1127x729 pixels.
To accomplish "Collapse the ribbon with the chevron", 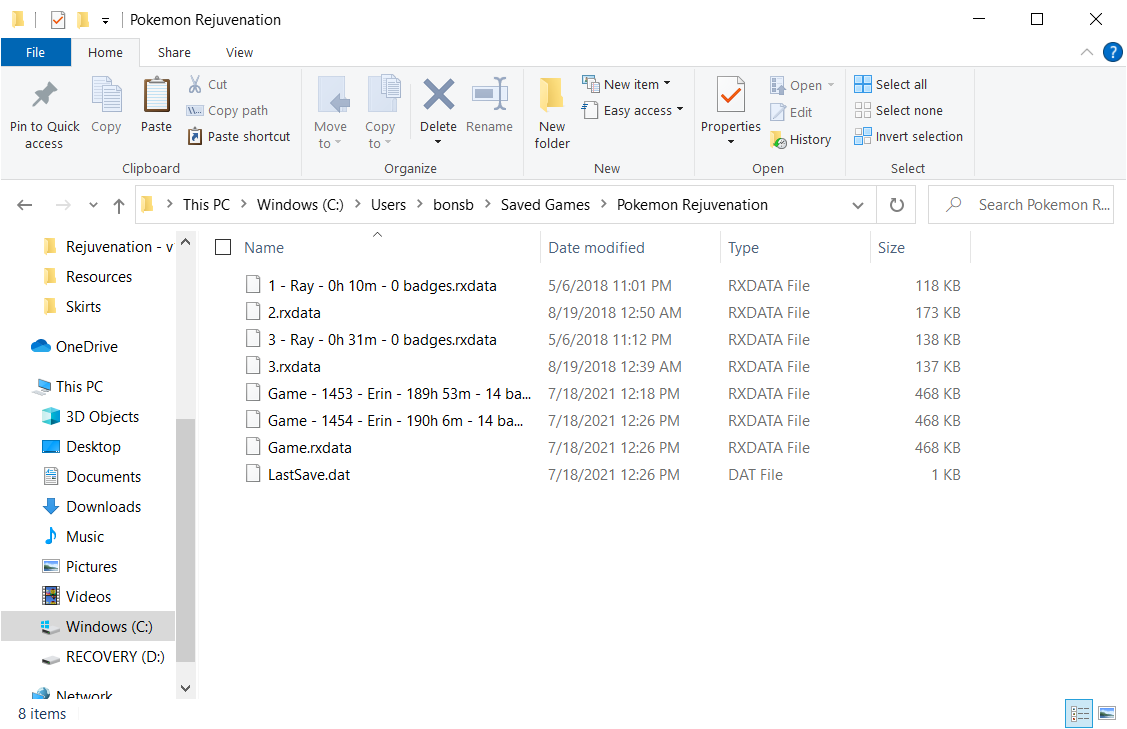I will point(1087,52).
